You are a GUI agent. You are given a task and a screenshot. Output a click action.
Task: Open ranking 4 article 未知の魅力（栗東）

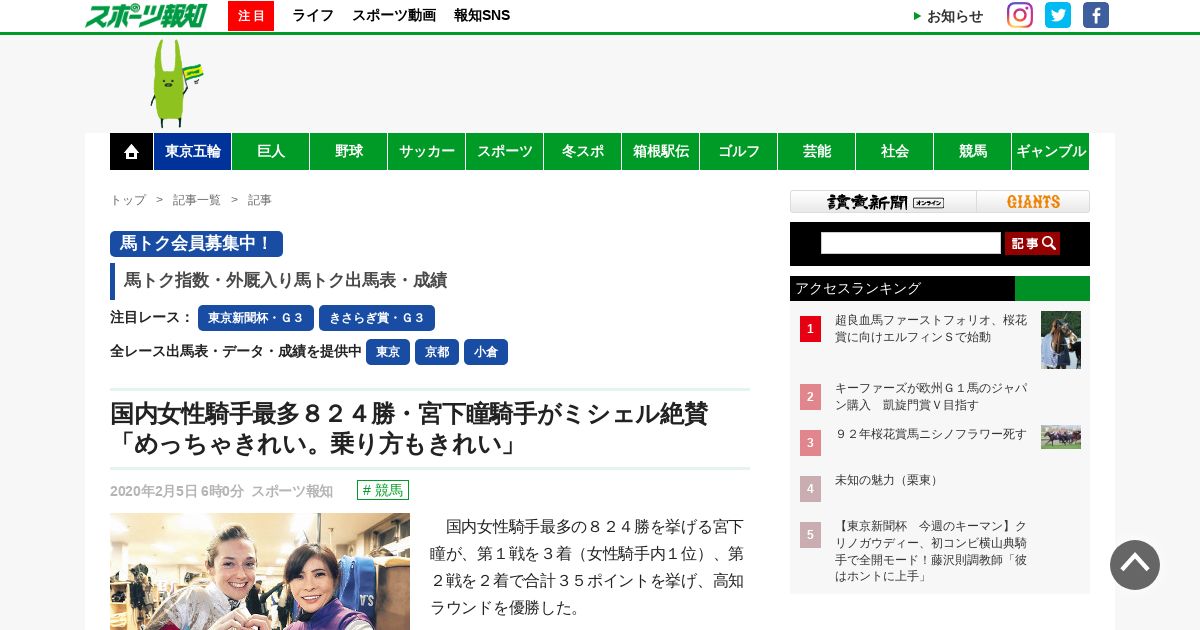pyautogui.click(x=889, y=480)
